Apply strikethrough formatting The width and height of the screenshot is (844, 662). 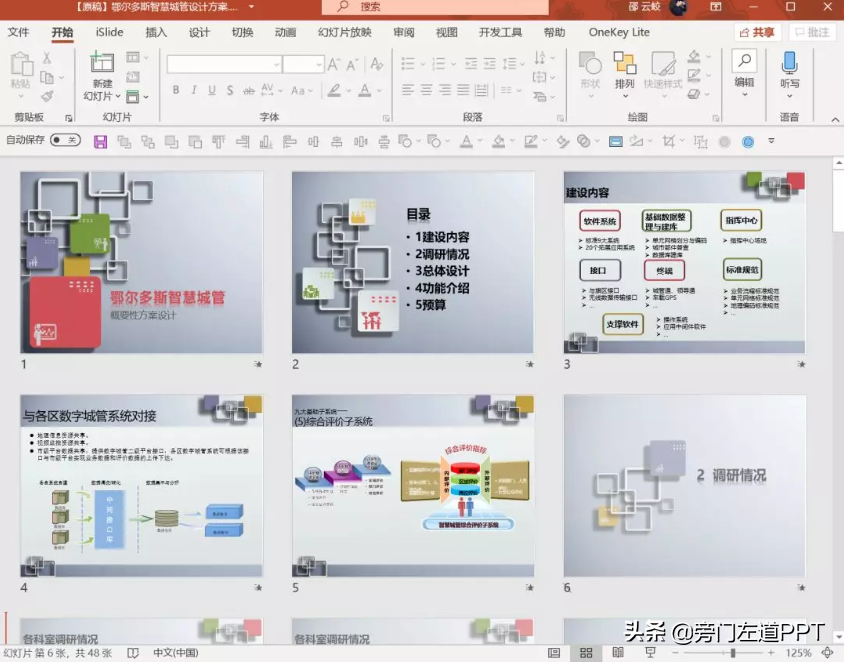248,90
